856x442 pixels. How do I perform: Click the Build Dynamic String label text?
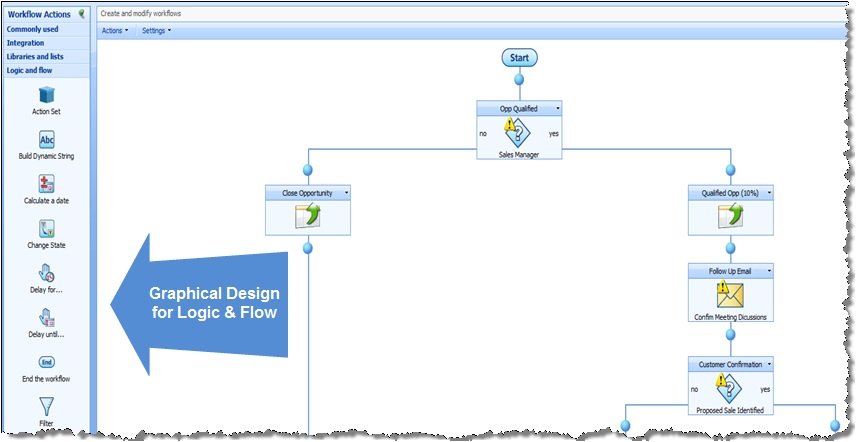[x=46, y=156]
